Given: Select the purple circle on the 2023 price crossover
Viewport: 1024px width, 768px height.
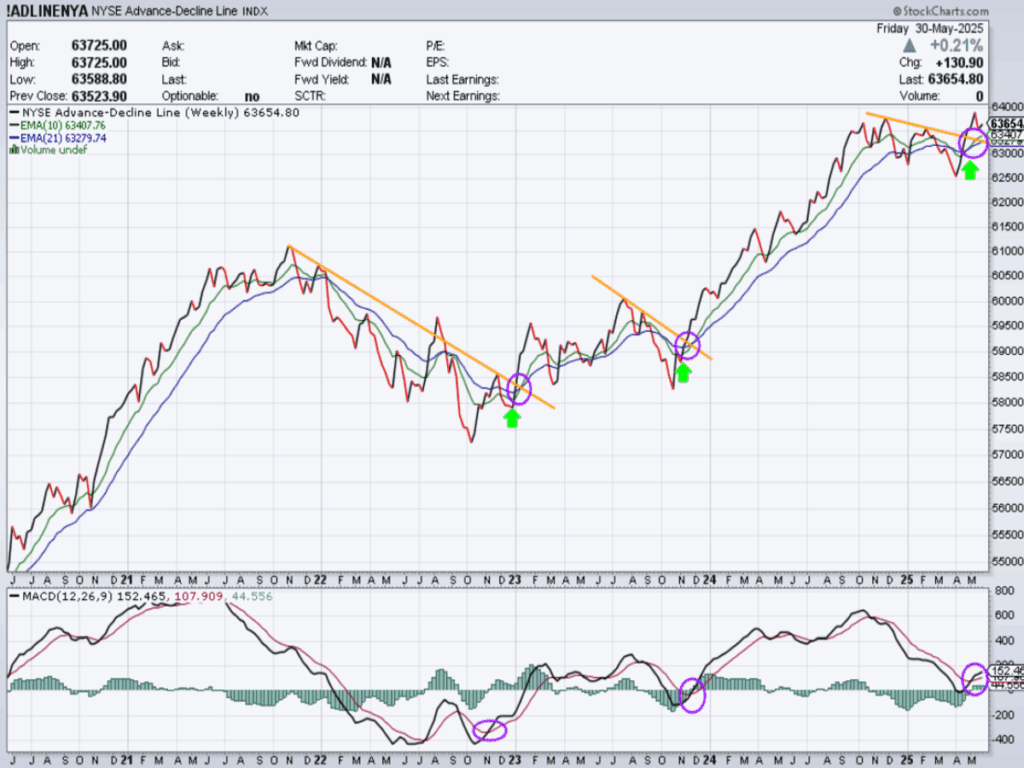Looking at the screenshot, I should [x=518, y=389].
